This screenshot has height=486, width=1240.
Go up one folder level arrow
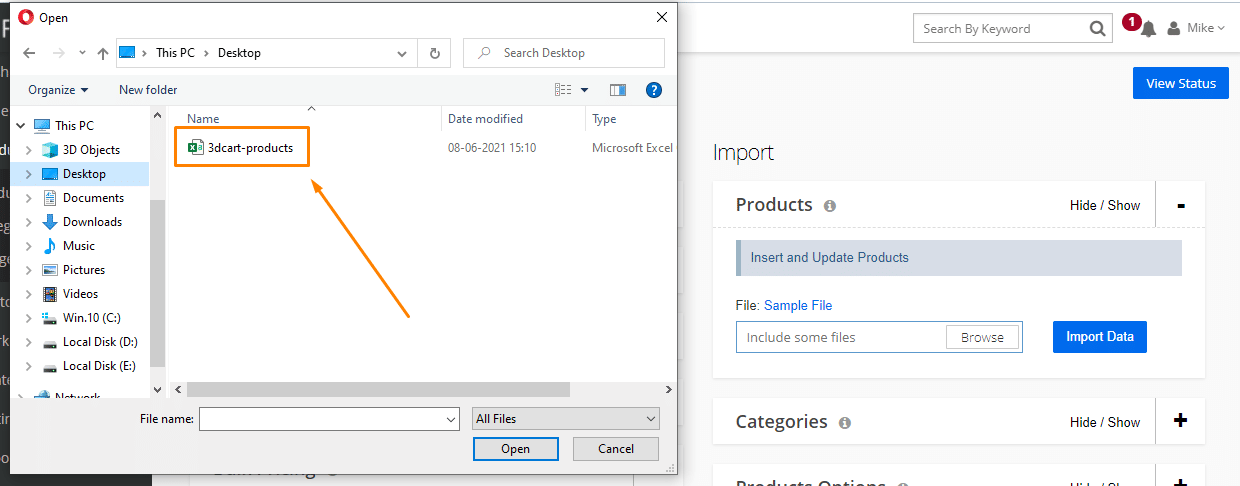(102, 53)
